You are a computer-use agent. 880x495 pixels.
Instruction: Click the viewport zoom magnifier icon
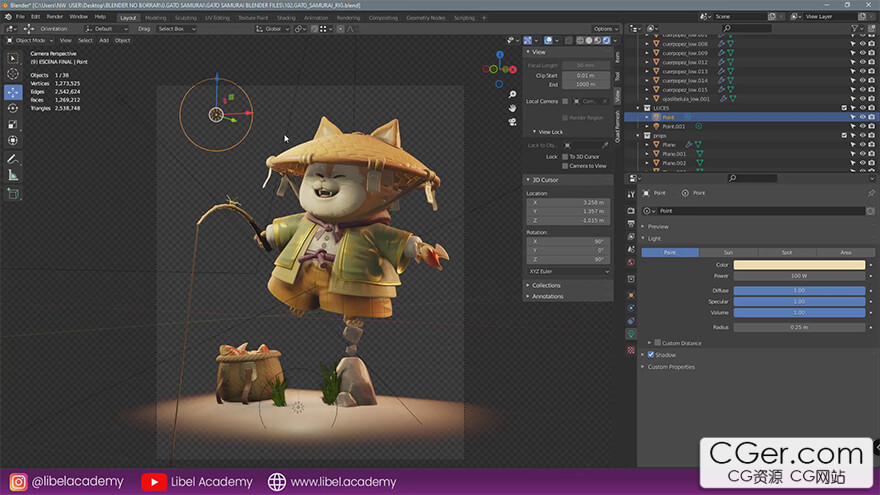pos(512,94)
